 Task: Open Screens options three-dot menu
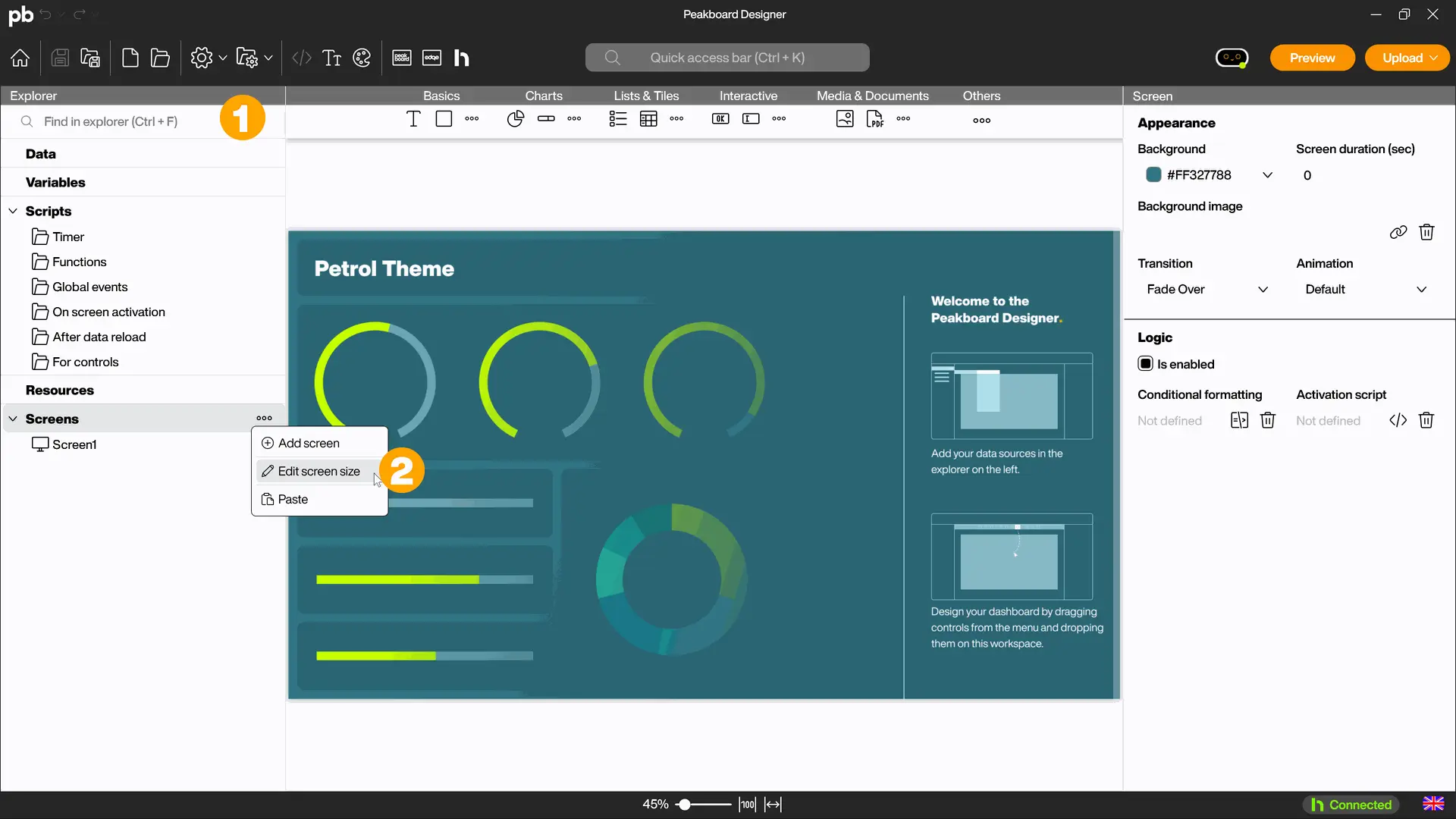[x=264, y=419]
